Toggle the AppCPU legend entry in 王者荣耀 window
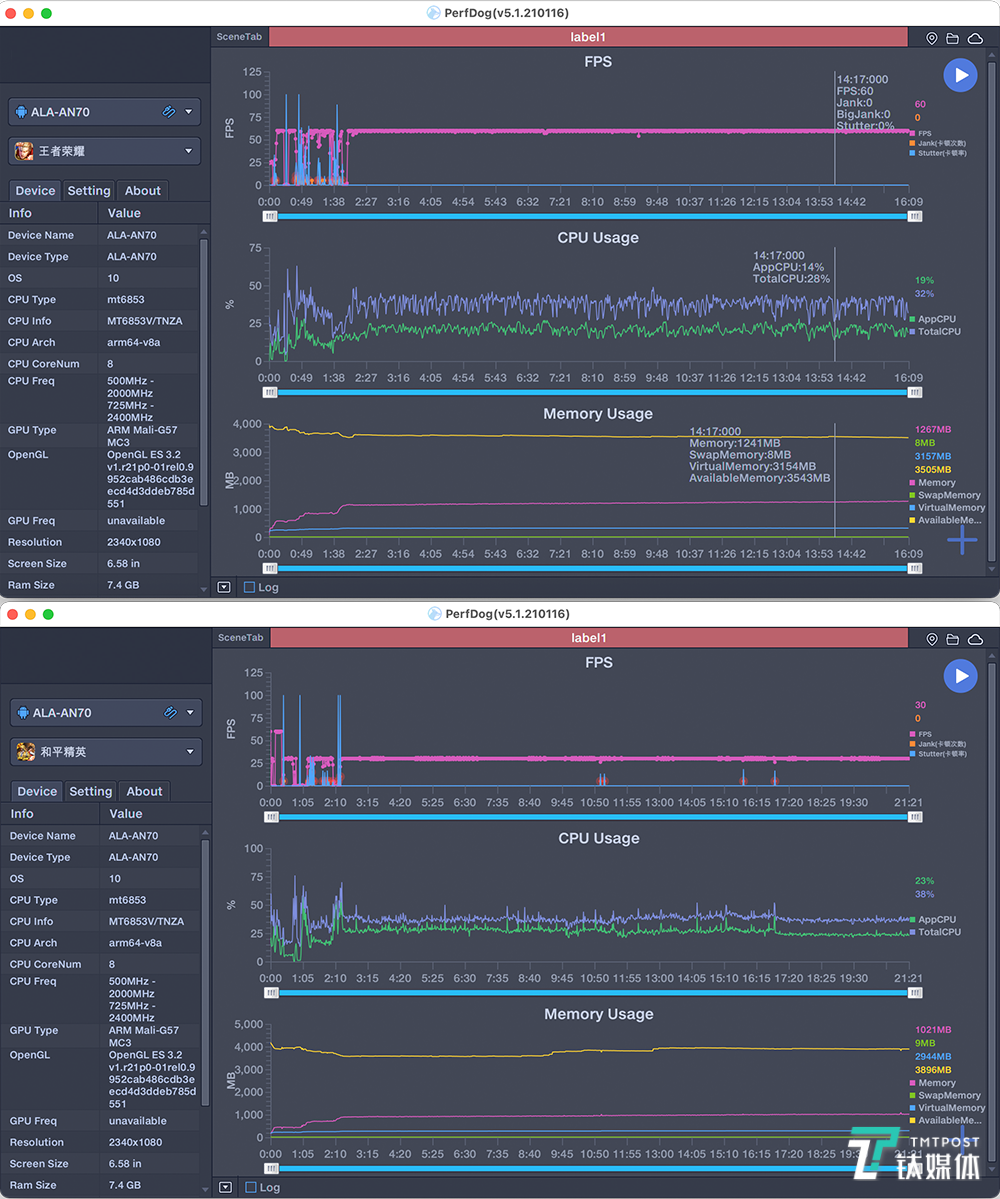The width and height of the screenshot is (1000, 1199). (935, 319)
